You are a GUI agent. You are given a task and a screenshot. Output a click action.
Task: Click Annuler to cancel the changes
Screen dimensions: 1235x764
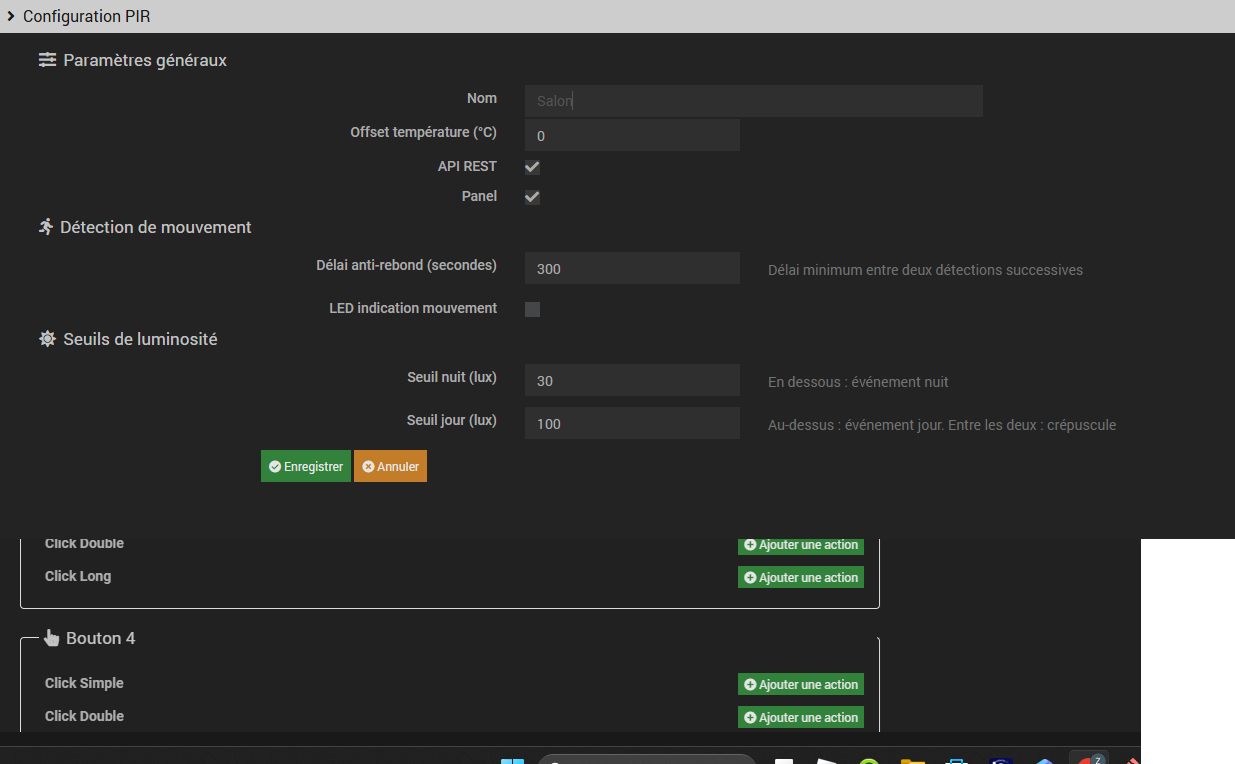390,466
